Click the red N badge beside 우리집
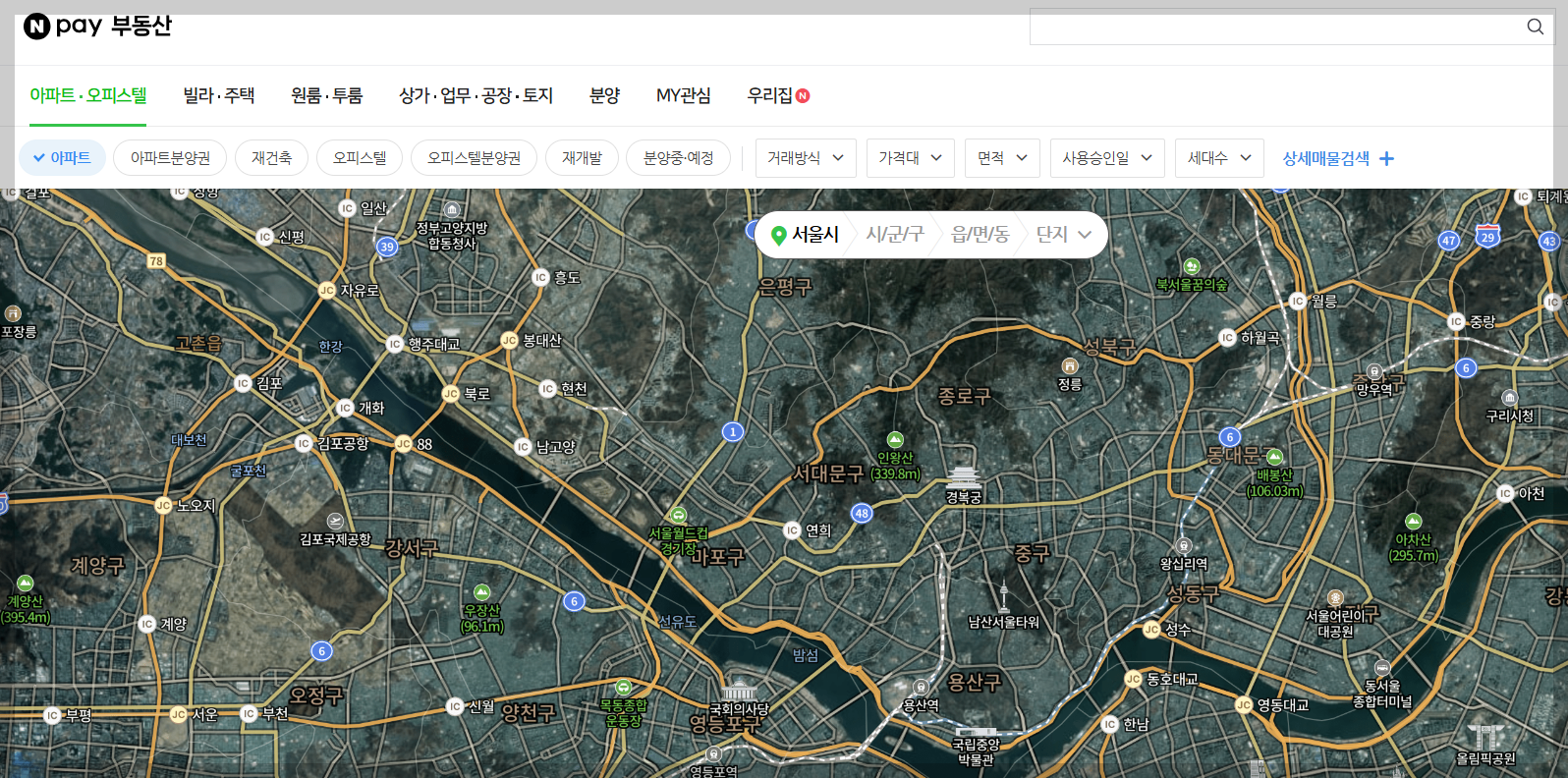The height and width of the screenshot is (778, 1568). coord(803,95)
